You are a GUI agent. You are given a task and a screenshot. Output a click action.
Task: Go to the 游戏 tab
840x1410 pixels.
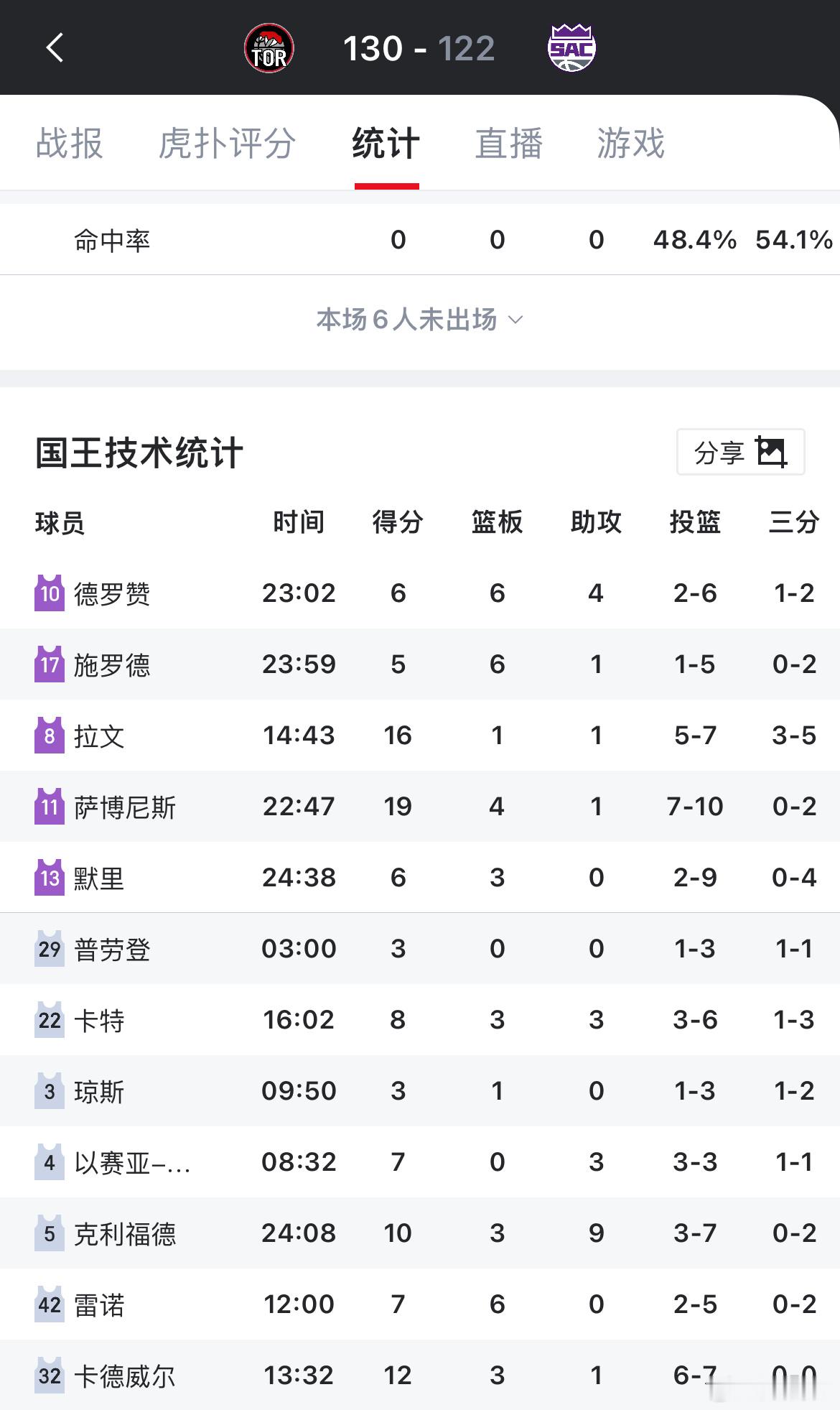point(630,143)
